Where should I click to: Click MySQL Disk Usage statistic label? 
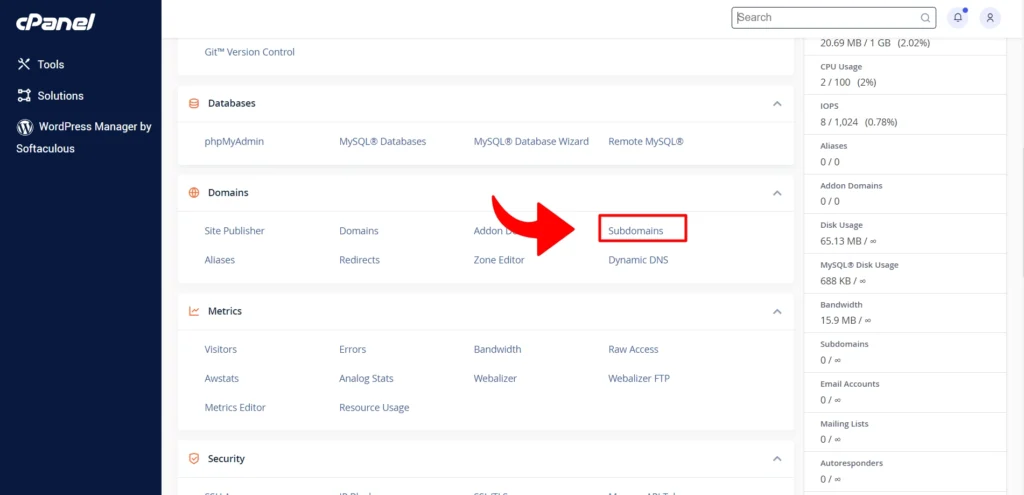[x=859, y=265]
